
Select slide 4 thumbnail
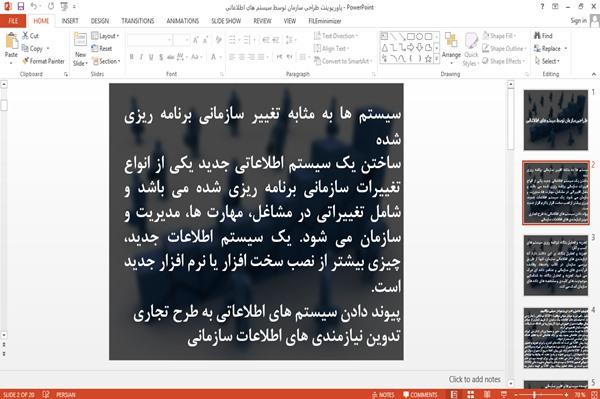tap(556, 338)
